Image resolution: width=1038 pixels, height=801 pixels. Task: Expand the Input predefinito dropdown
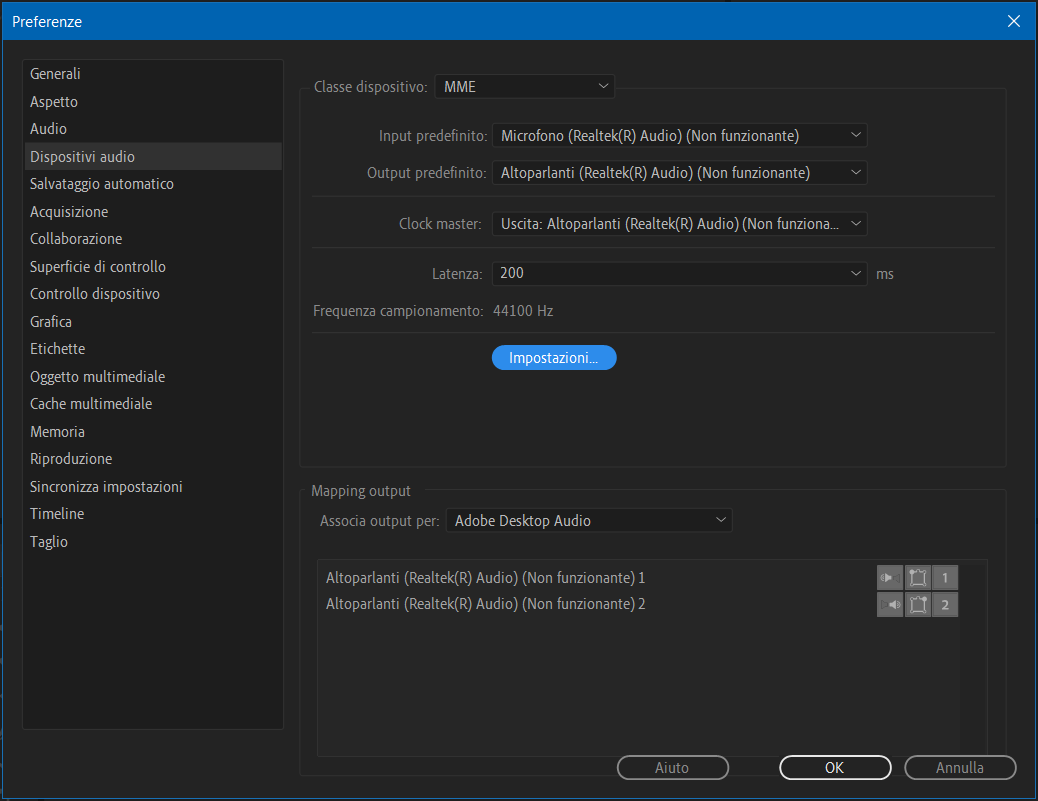pos(679,136)
